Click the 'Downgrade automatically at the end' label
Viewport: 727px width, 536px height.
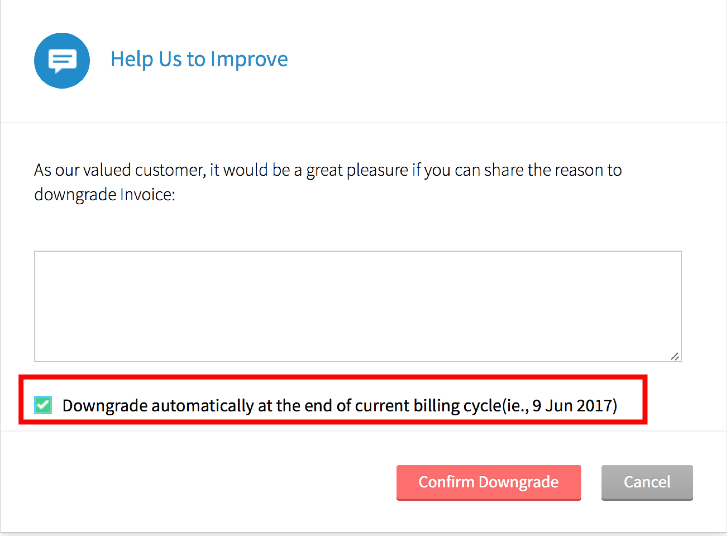[x=190, y=406]
